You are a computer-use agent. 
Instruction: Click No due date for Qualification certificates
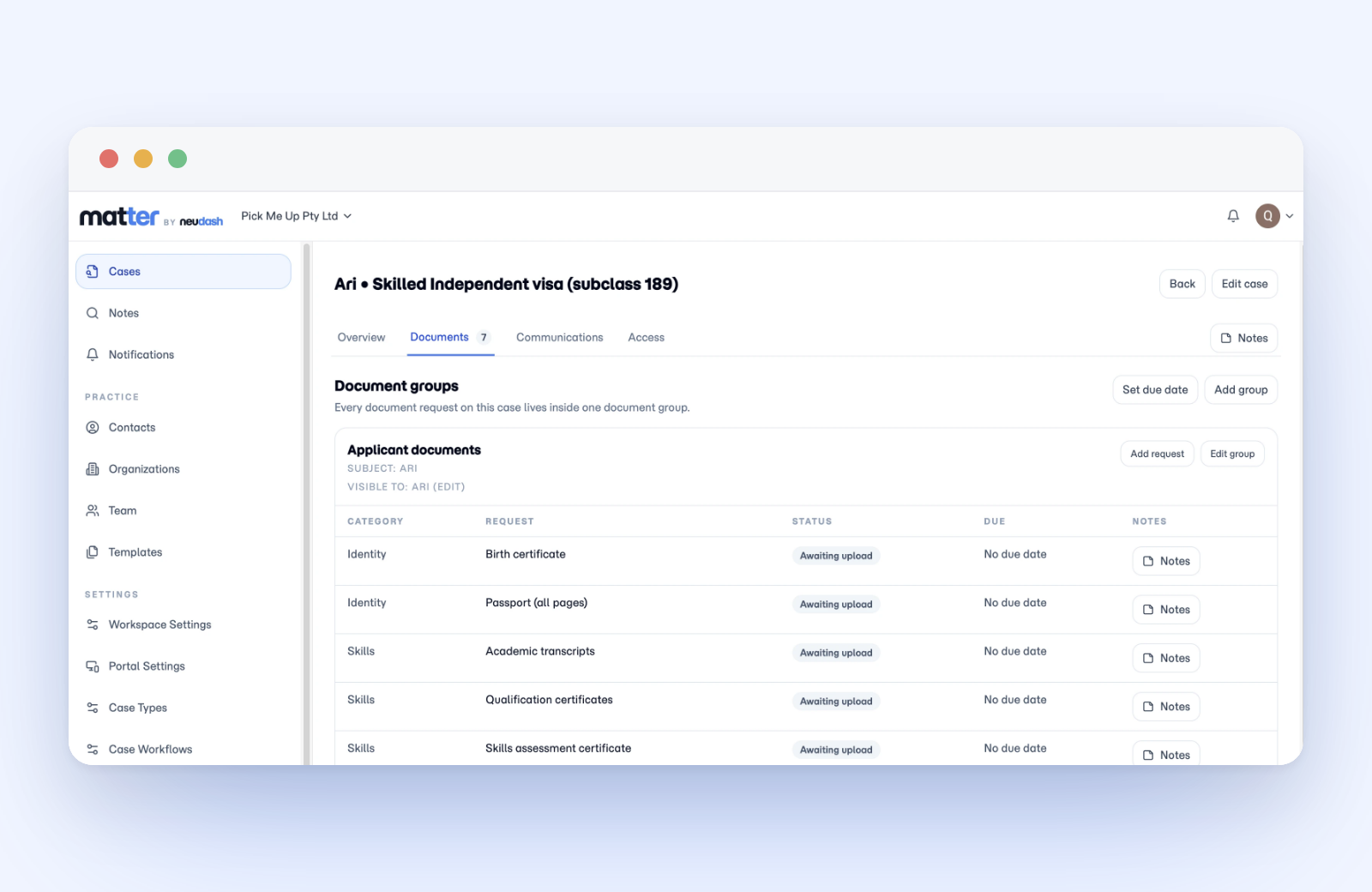1015,700
